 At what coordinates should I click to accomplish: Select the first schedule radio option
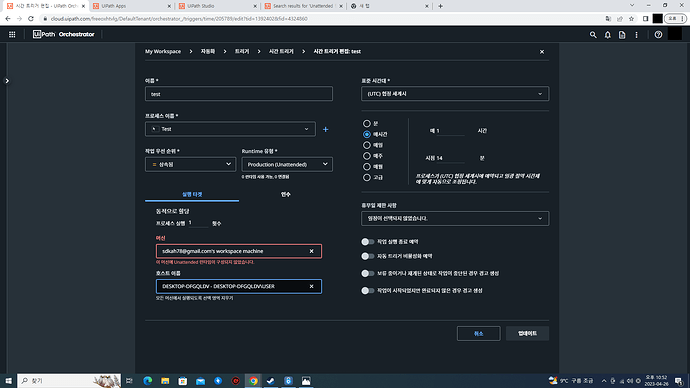(367, 124)
